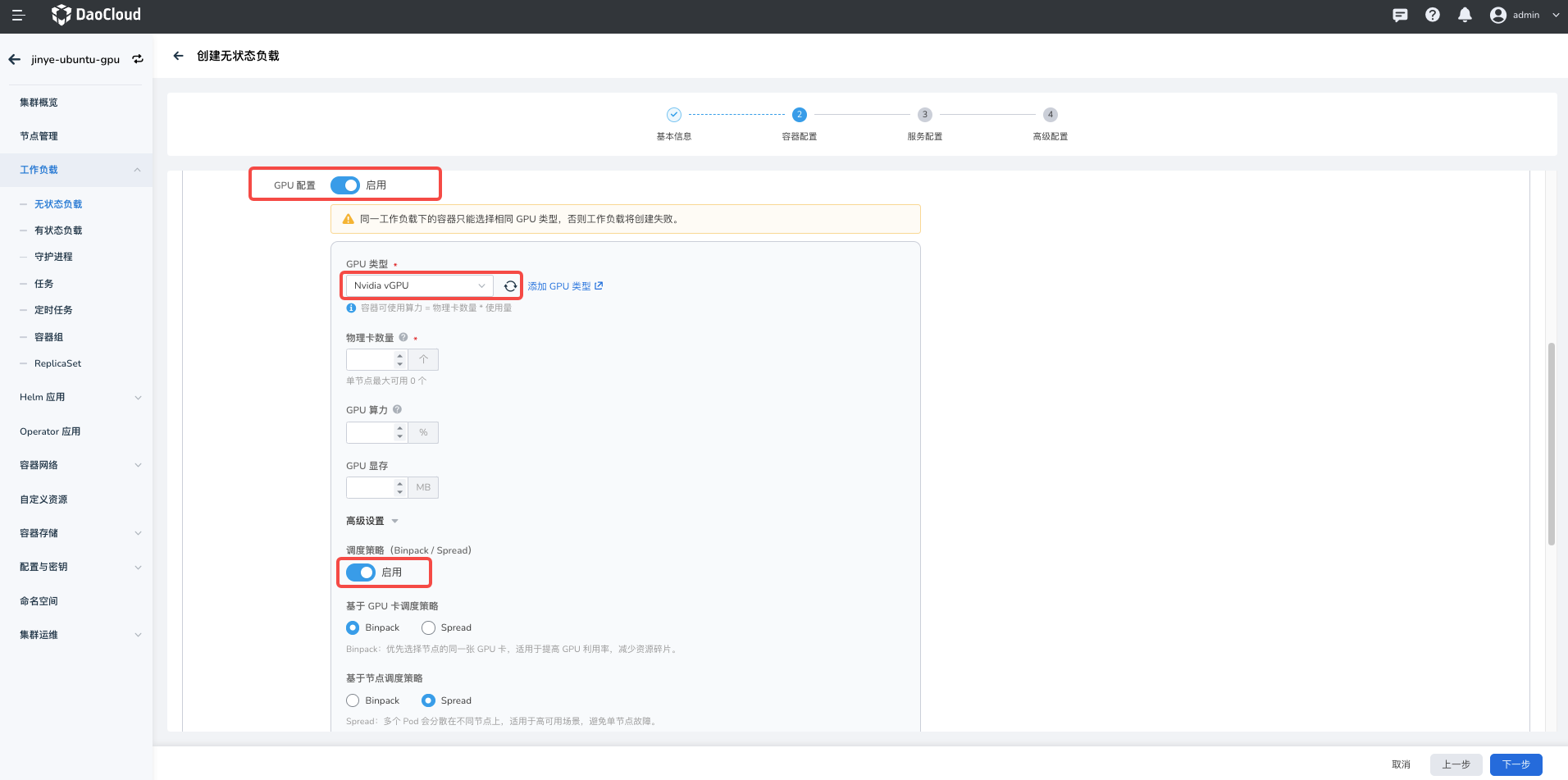Click the 添加 GPU 类型 link

(564, 286)
